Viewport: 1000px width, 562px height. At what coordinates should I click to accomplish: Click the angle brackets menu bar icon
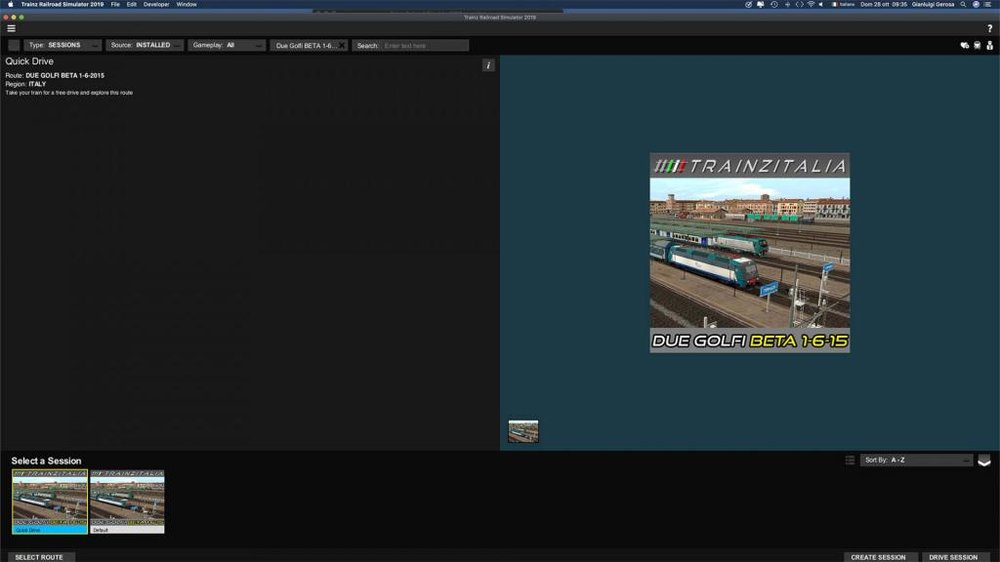[x=799, y=4]
